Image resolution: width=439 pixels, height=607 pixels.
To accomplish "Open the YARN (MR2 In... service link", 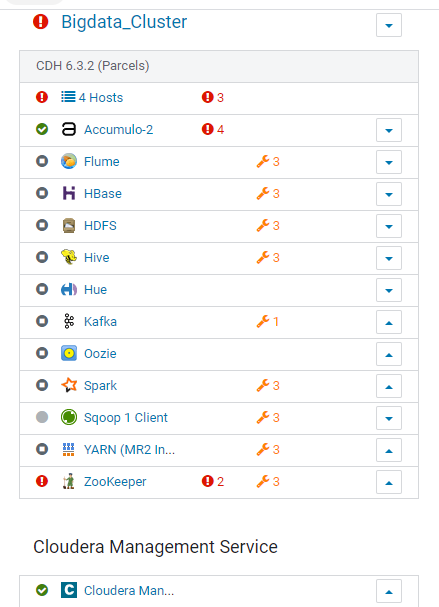I will 129,449.
